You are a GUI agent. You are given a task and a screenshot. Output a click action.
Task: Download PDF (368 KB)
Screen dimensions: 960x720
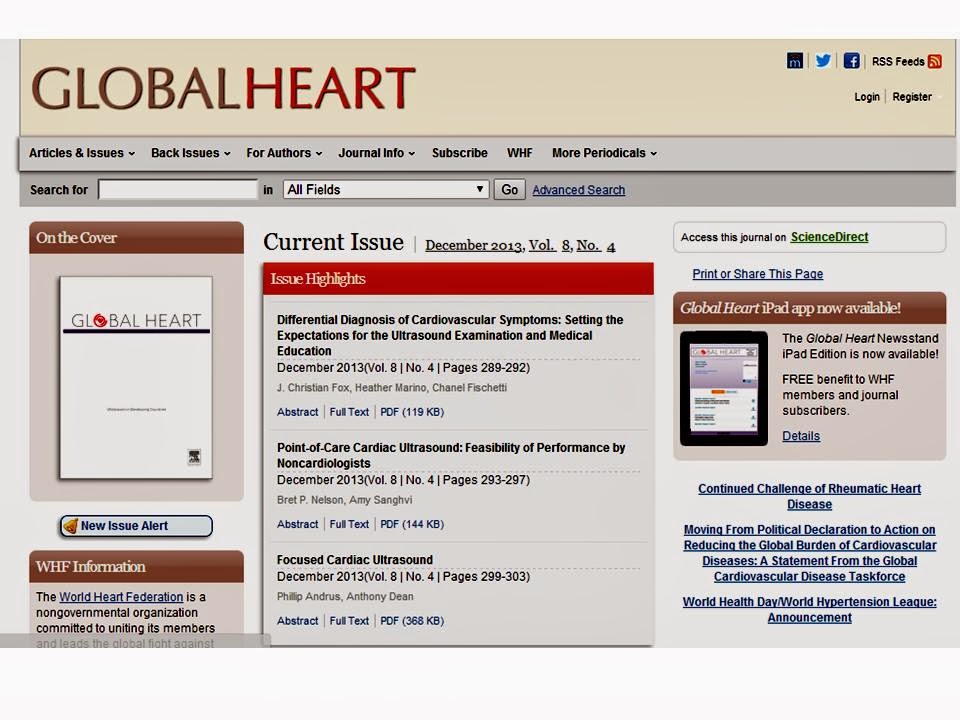pyautogui.click(x=412, y=621)
